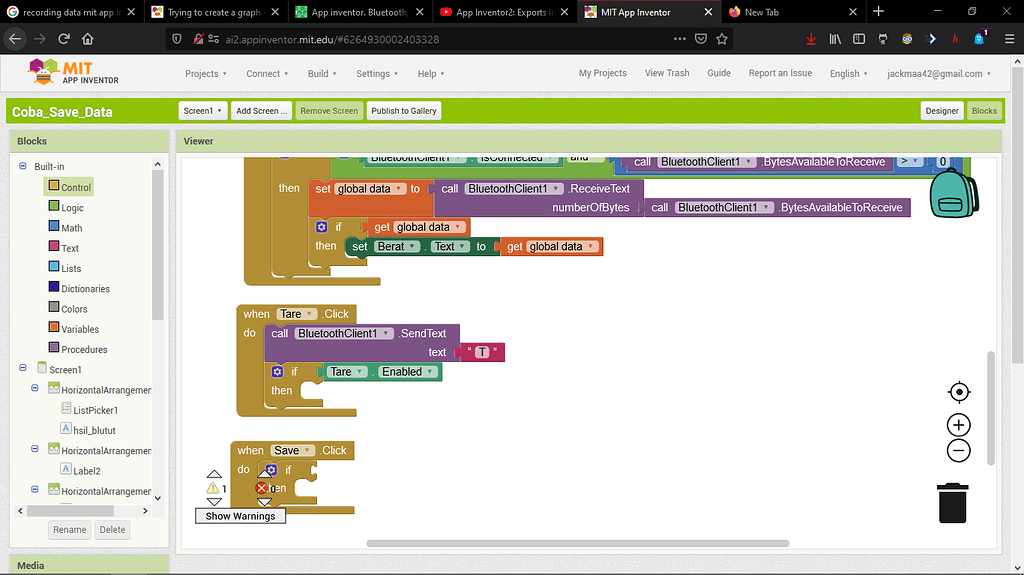This screenshot has height=575, width=1024.
Task: Click the Show Warnings button
Action: pyautogui.click(x=239, y=516)
